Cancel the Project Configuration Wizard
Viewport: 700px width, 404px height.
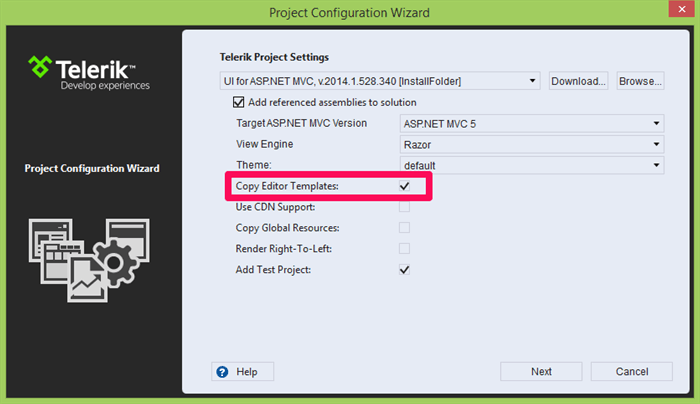tap(632, 371)
